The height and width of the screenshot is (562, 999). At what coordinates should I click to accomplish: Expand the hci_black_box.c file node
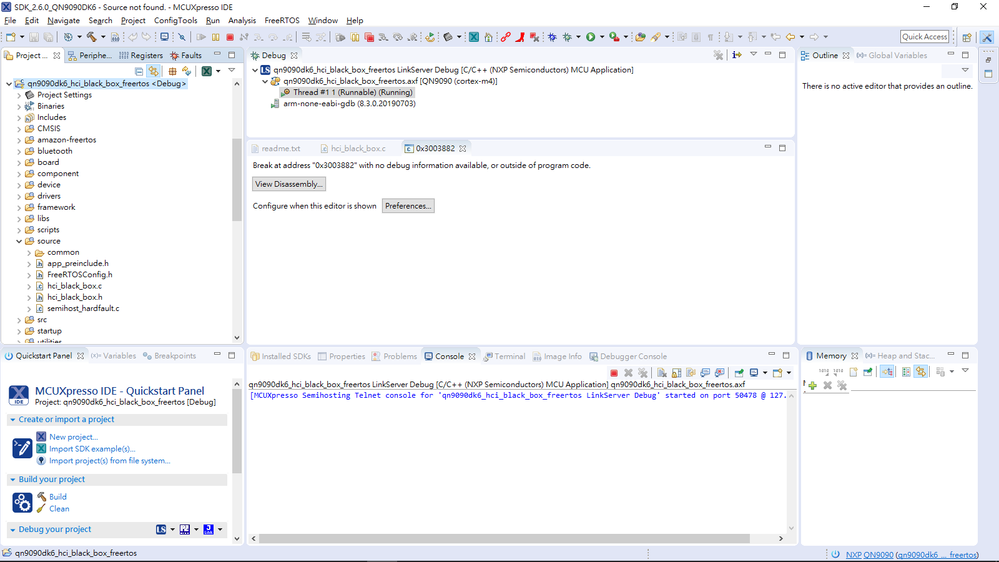pyautogui.click(x=29, y=286)
